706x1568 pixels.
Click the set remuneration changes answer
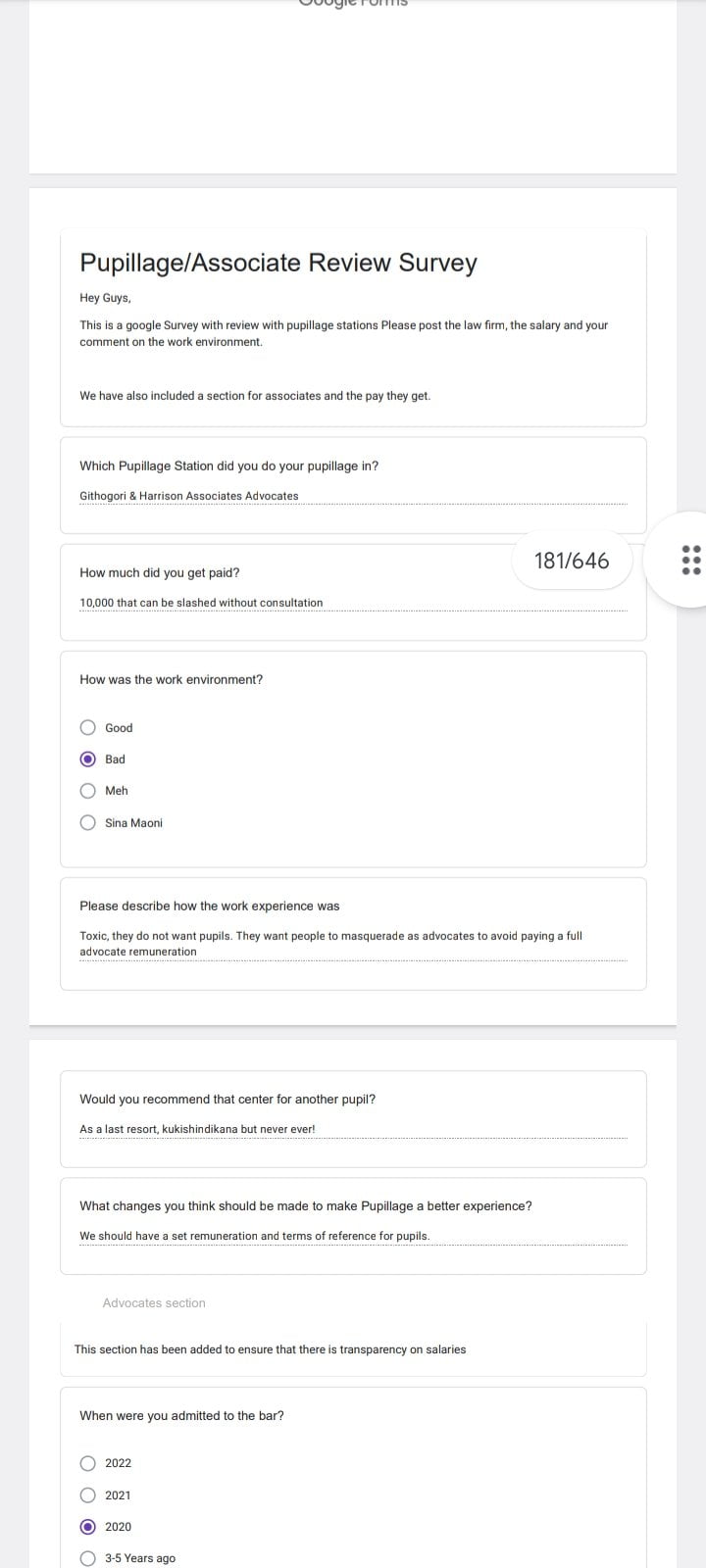click(x=254, y=1236)
